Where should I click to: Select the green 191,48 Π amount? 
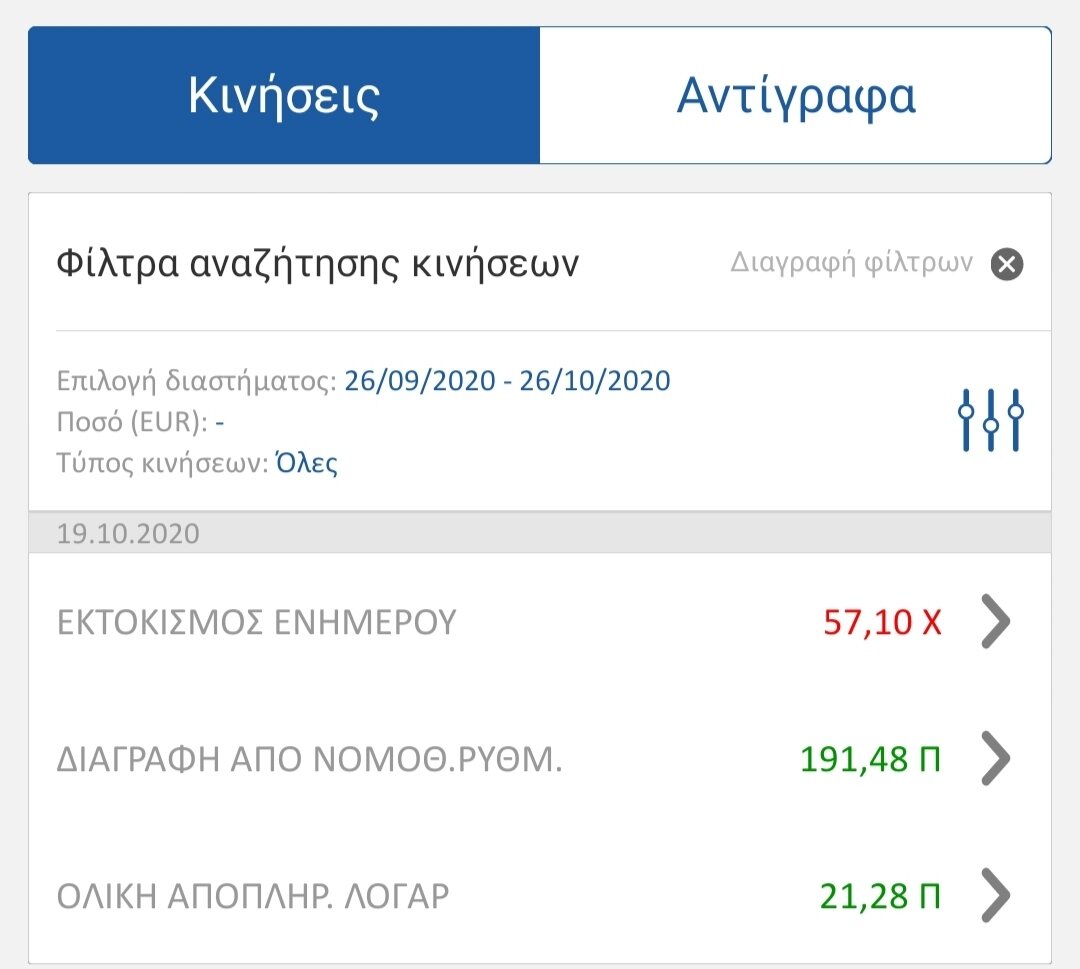(x=870, y=759)
